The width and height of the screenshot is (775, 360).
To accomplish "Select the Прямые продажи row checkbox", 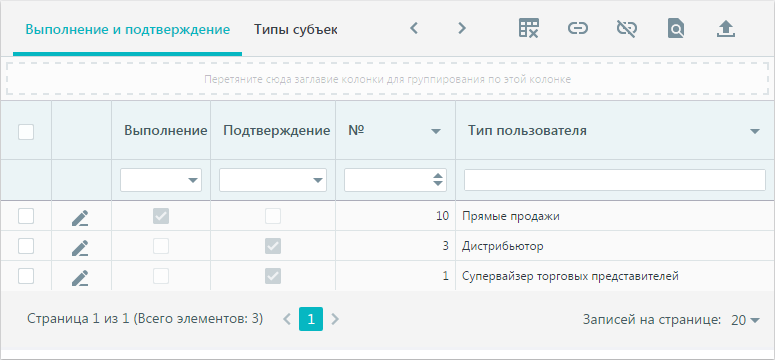I will point(26,216).
